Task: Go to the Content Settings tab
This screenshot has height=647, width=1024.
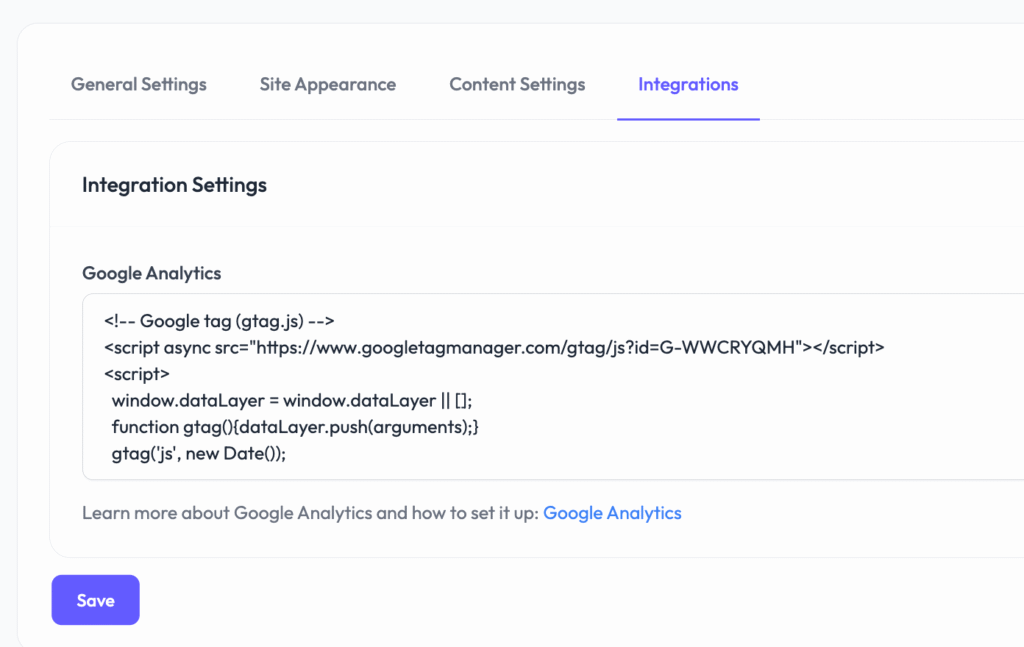Action: click(x=517, y=85)
